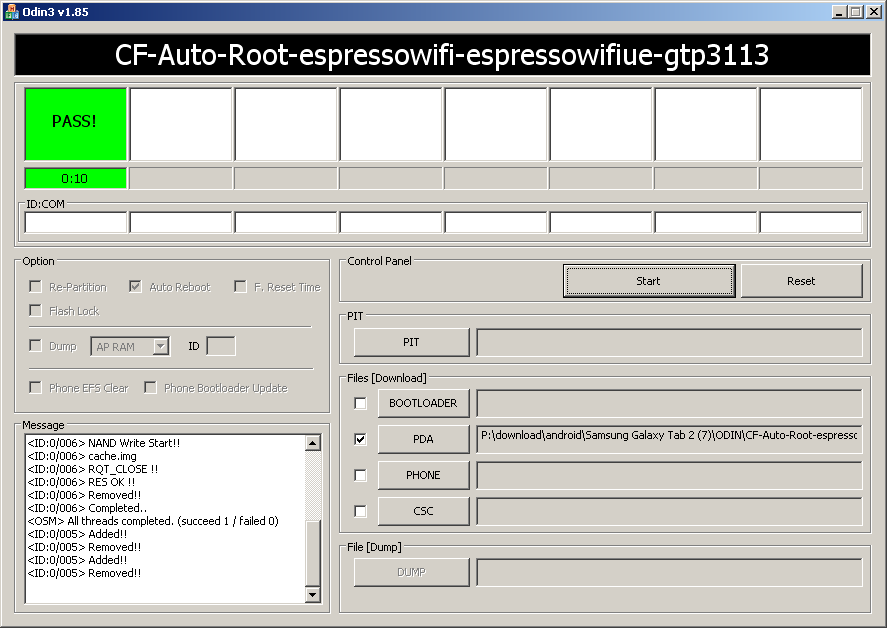Click the DUMP file button
The height and width of the screenshot is (628, 887).
[x=411, y=572]
